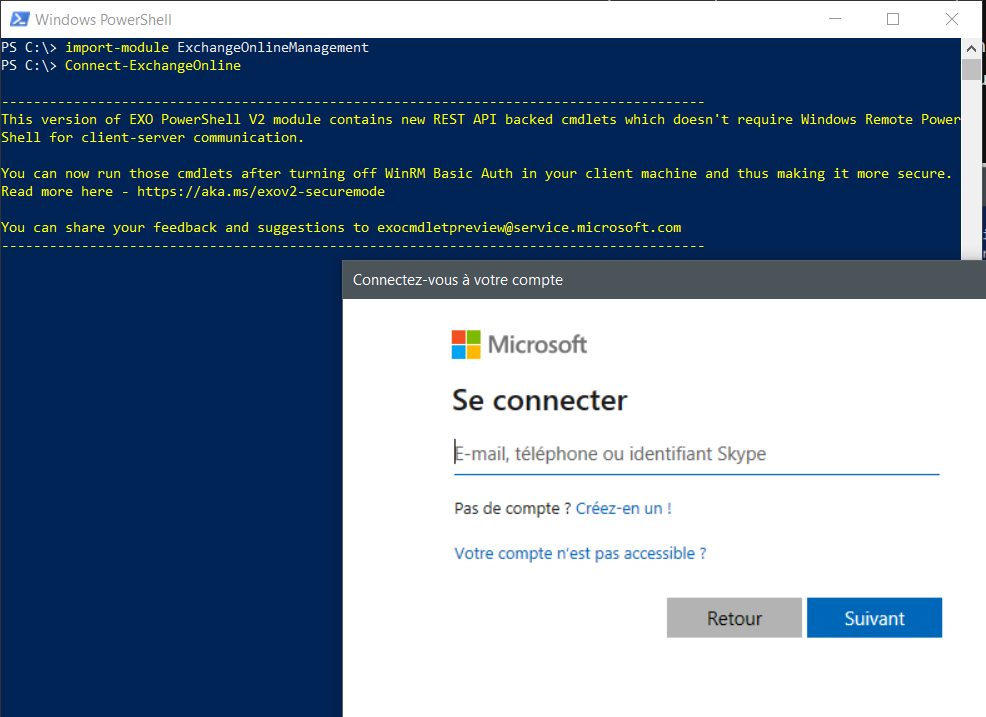Screen dimensions: 986x717
Task: Click "Votre compte n'est pas accessible ?" link
Action: tap(580, 553)
